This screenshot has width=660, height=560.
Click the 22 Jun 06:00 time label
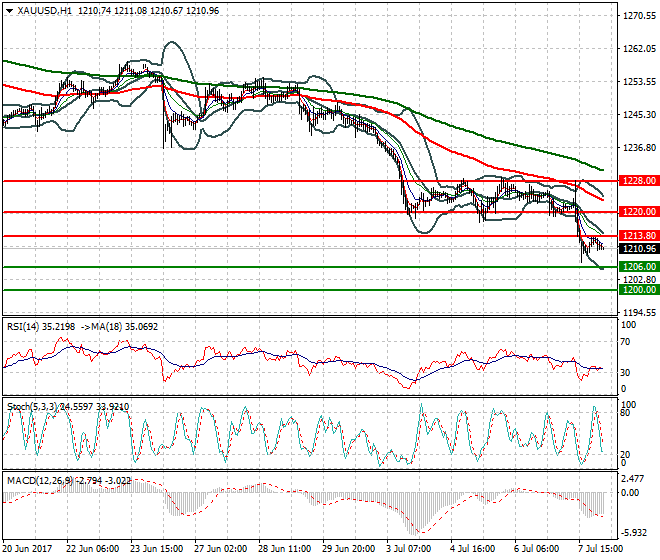93,549
